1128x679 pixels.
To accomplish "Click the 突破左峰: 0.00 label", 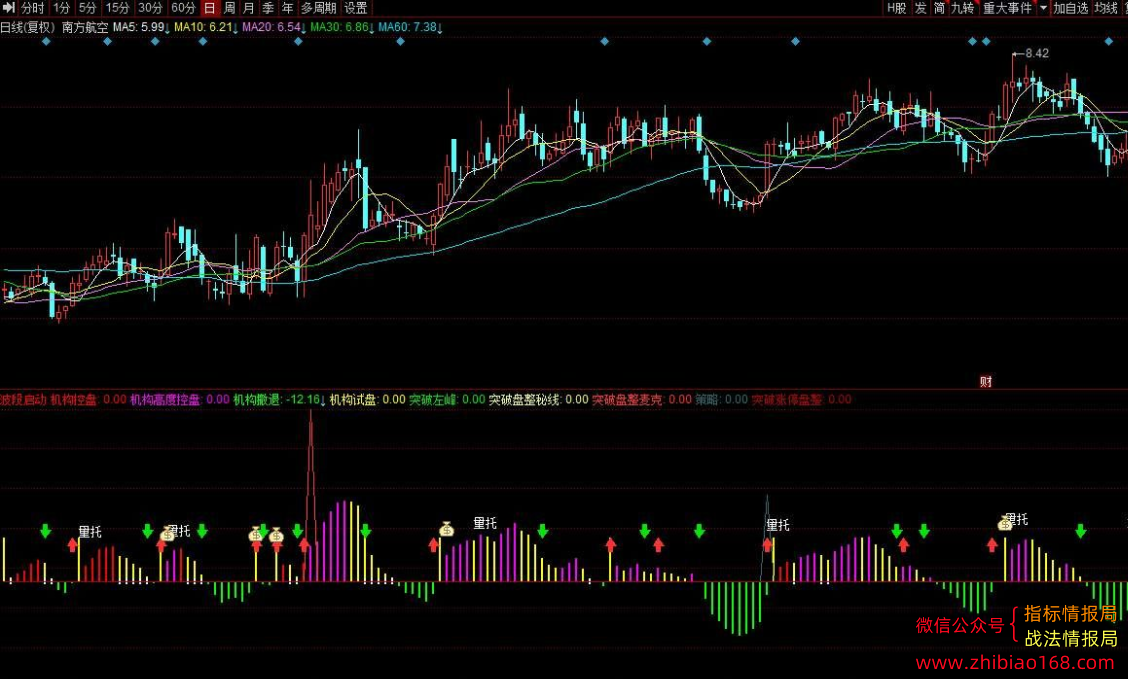I will click(447, 399).
